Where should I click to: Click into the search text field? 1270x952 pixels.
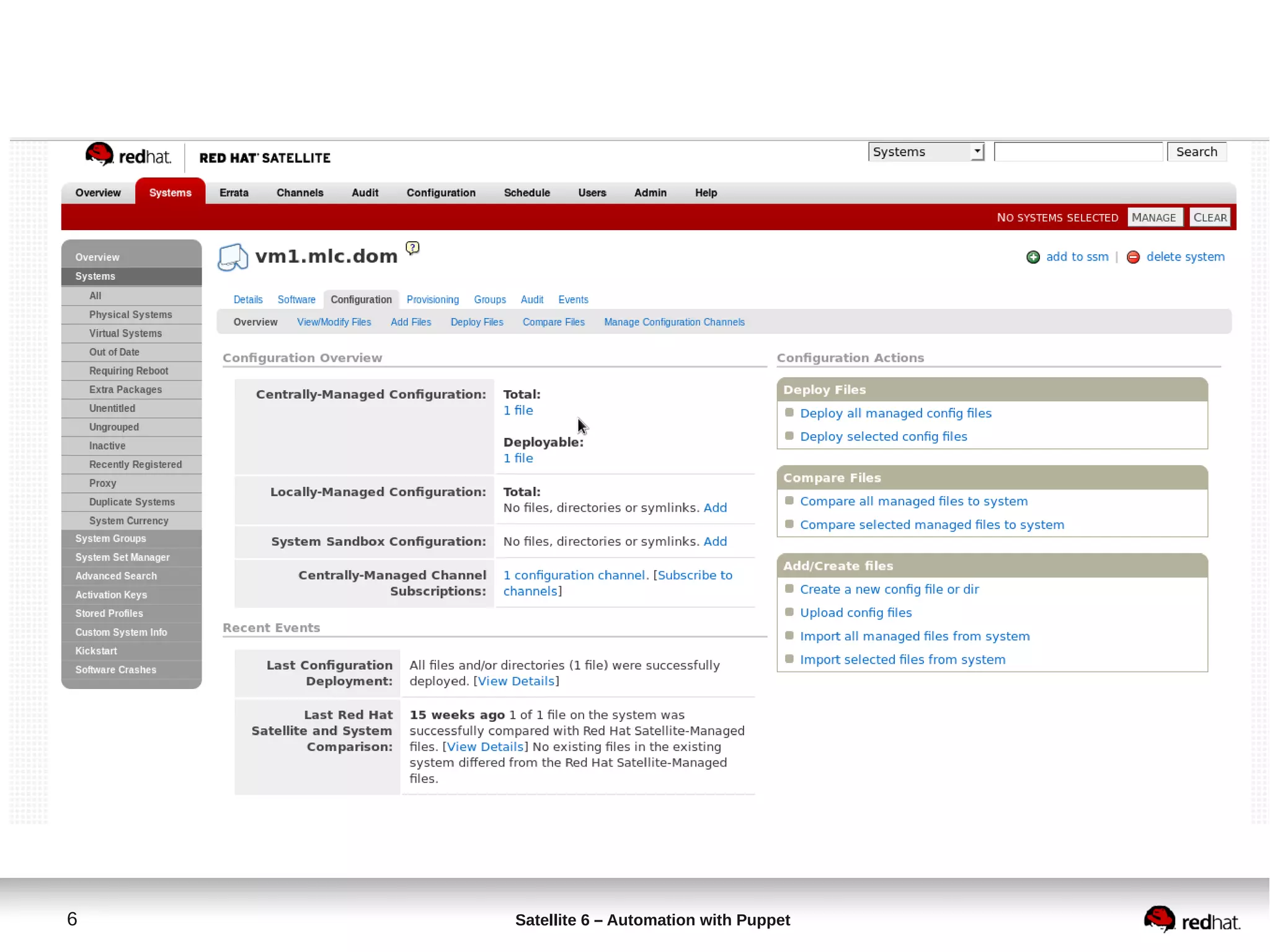point(1077,152)
